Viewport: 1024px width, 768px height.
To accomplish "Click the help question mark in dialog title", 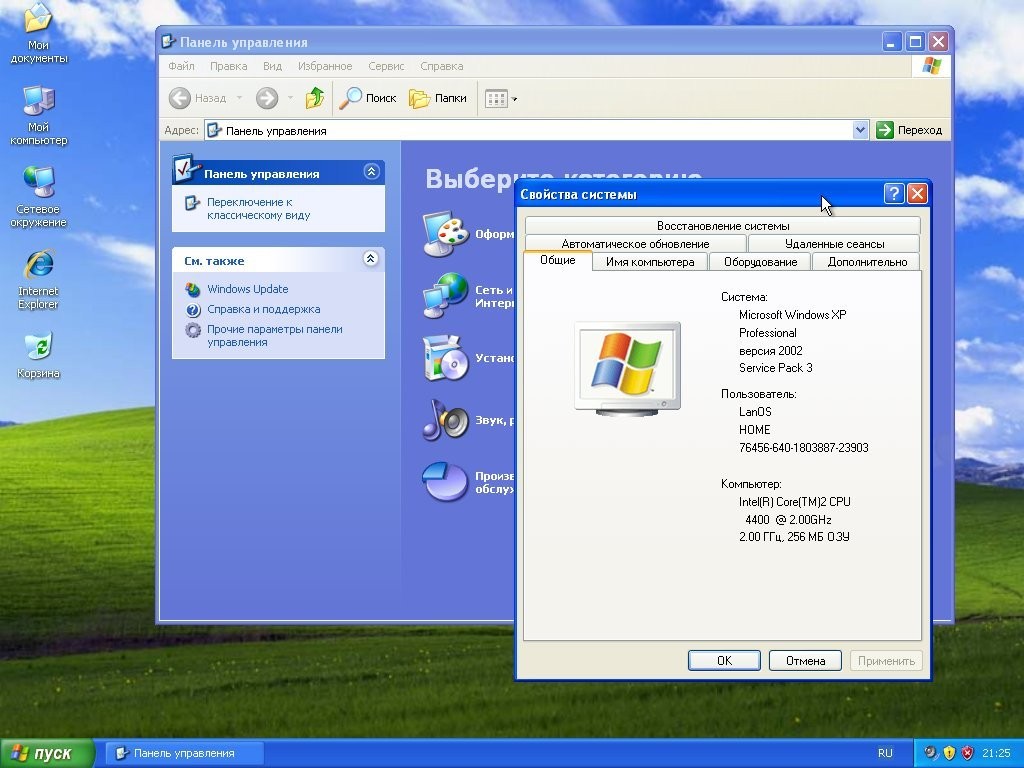I will (x=894, y=193).
